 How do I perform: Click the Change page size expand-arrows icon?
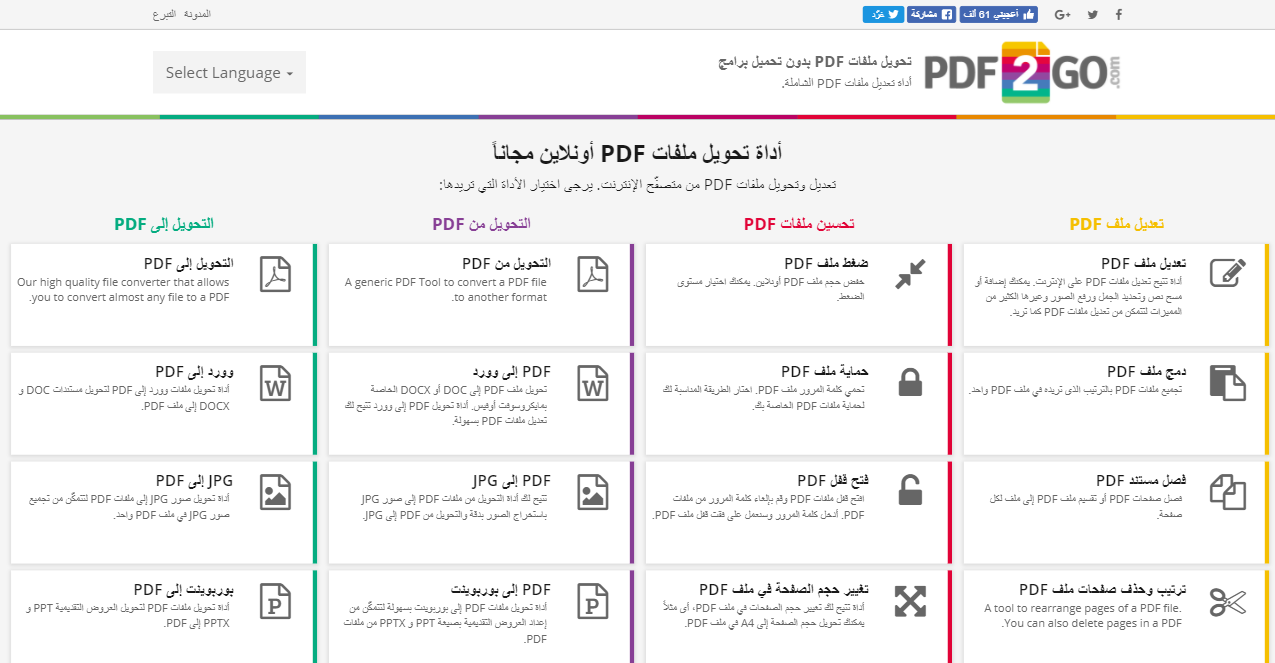tap(910, 601)
